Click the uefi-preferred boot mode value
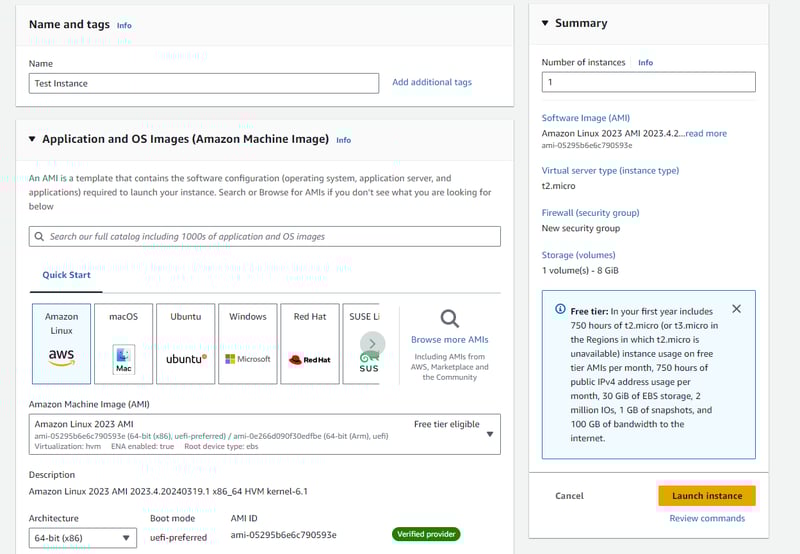 coord(179,538)
